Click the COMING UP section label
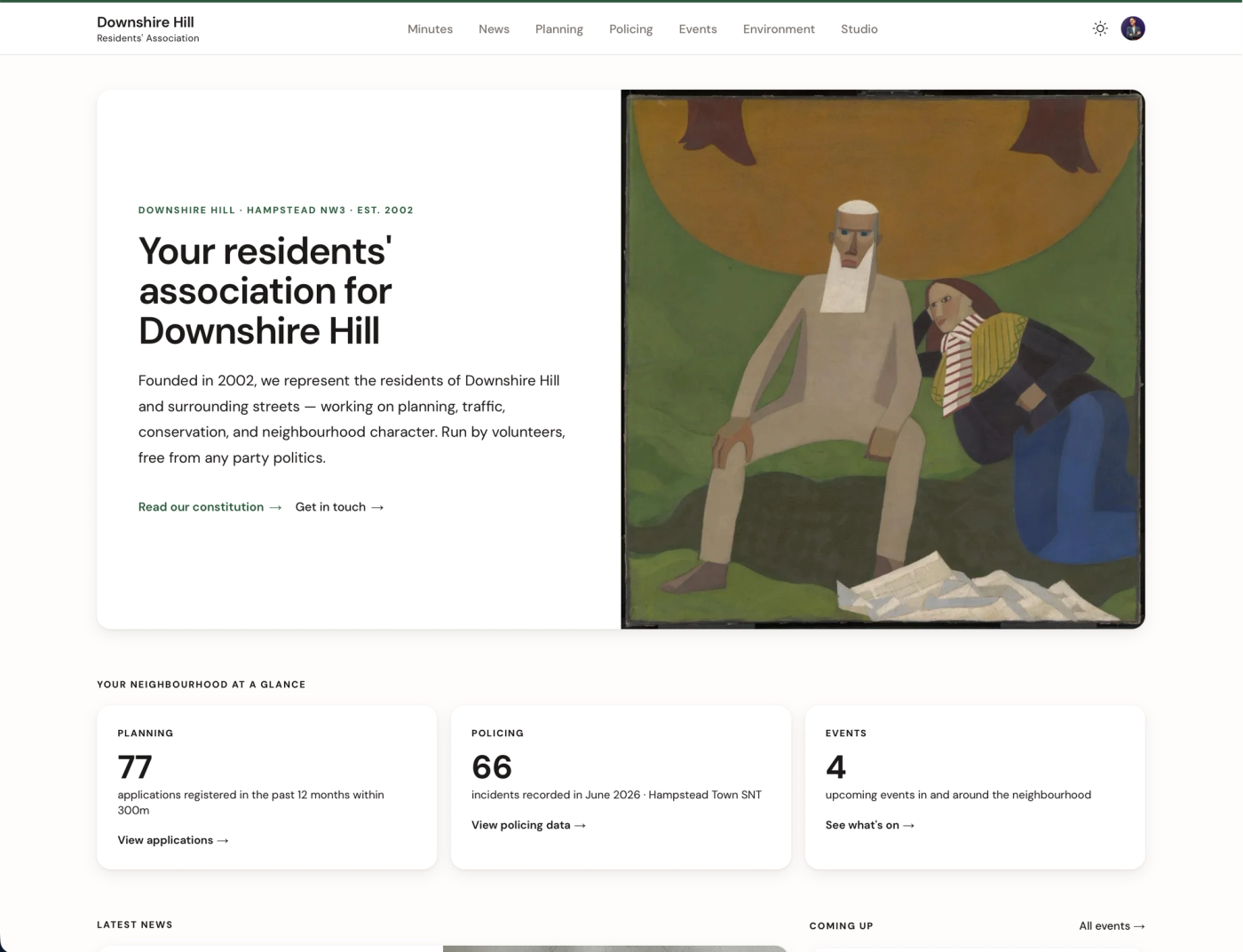Screen dimensions: 1243x952 [x=841, y=925]
